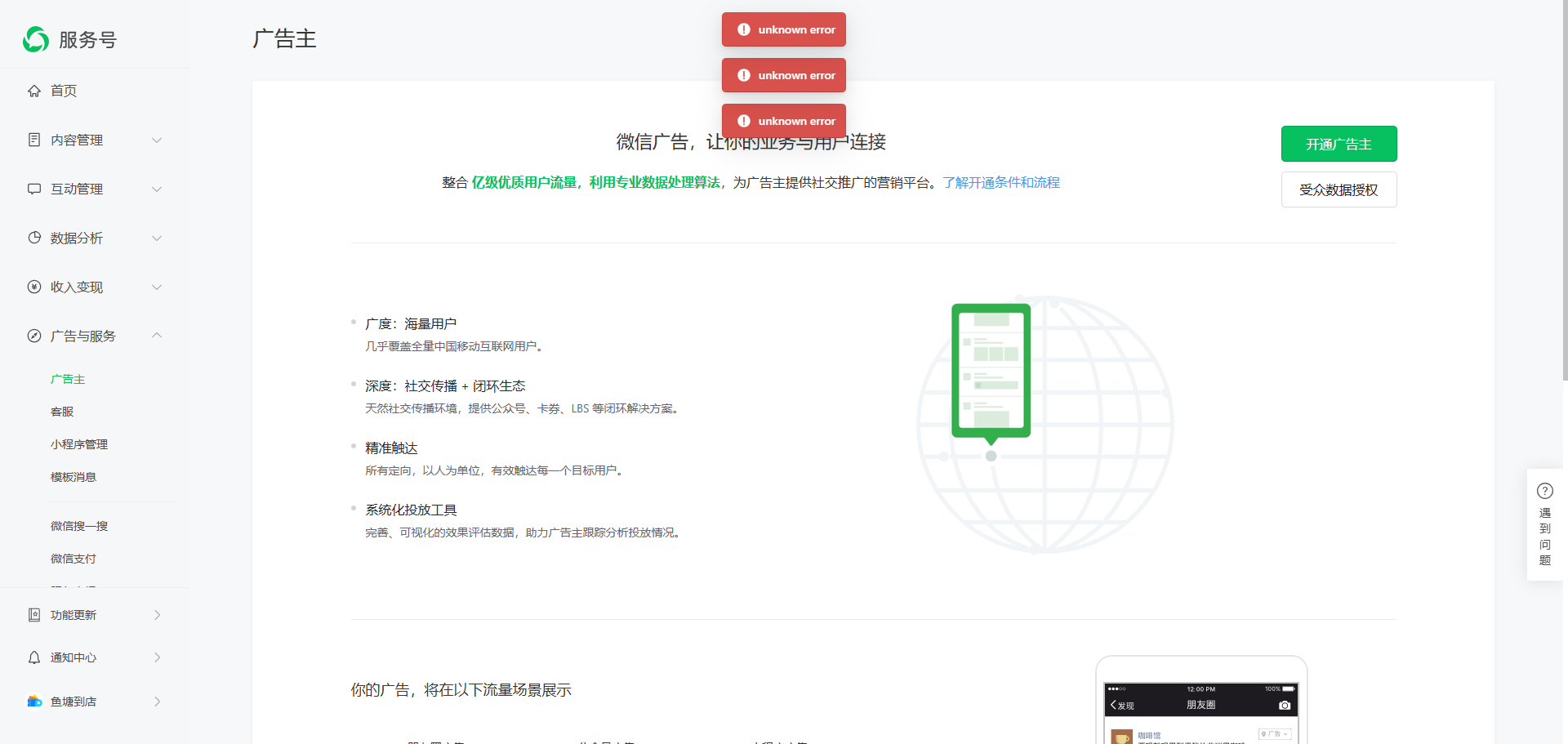1568x744 pixels.
Task: Expand the 数据分析 chevron
Action: (x=157, y=238)
